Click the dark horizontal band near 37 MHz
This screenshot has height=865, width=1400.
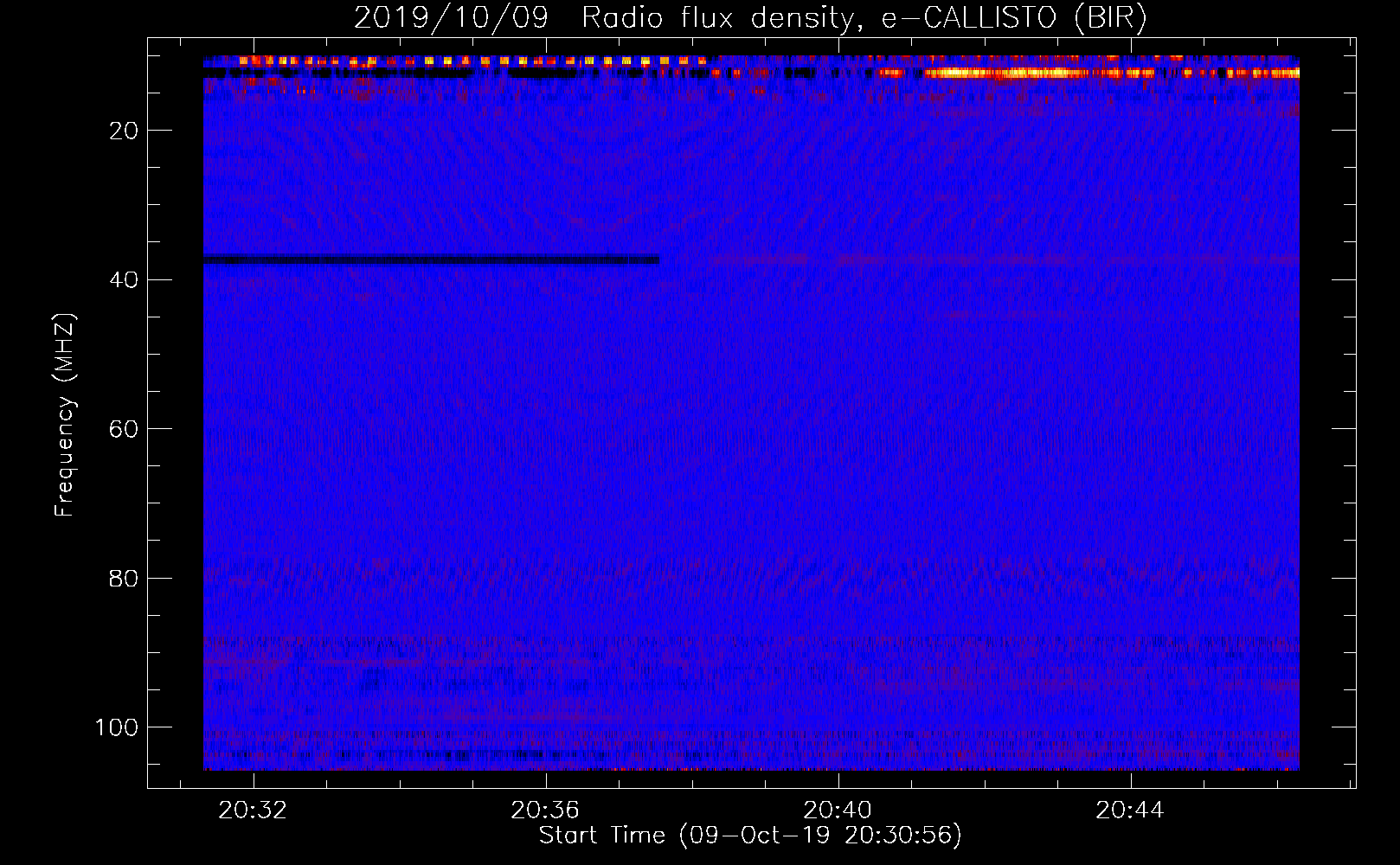431,259
